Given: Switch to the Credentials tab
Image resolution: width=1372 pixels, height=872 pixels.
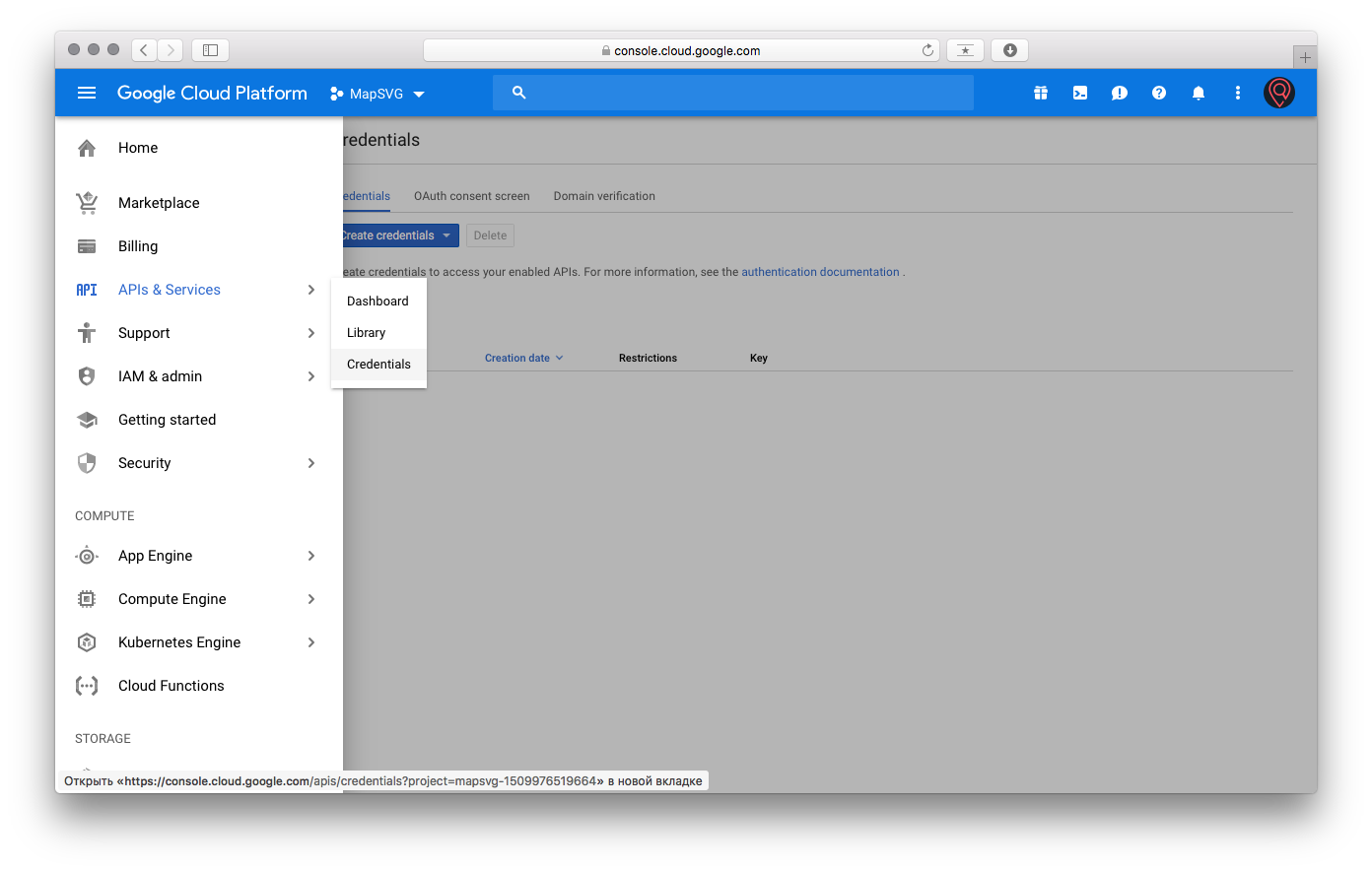Looking at the screenshot, I should [367, 196].
